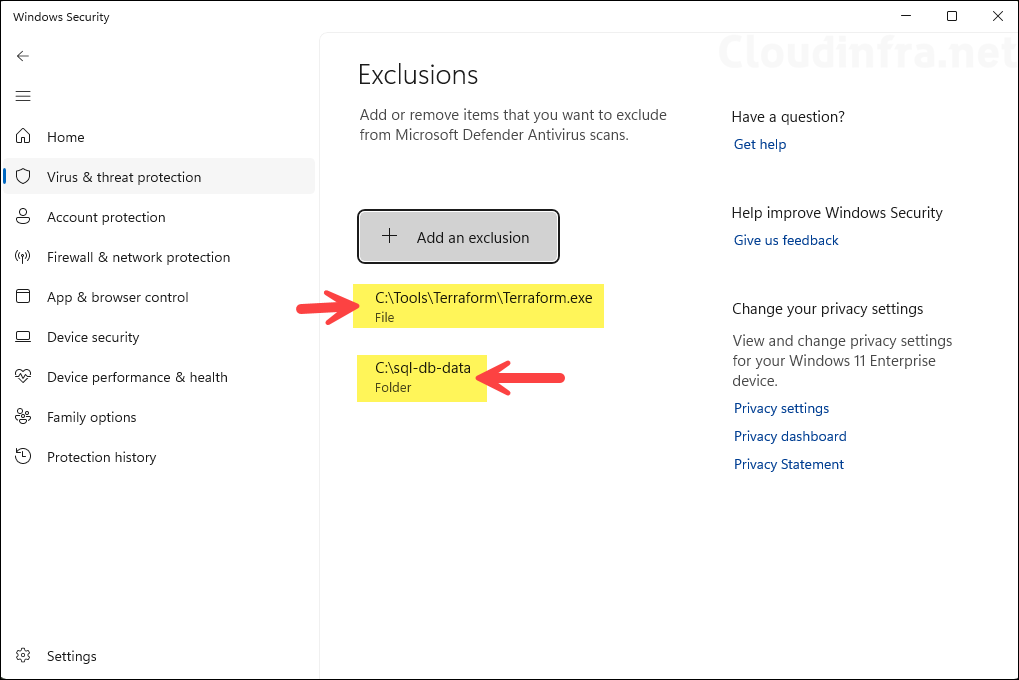The width and height of the screenshot is (1019, 680).
Task: Open the hamburger navigation menu icon
Action: click(22, 96)
